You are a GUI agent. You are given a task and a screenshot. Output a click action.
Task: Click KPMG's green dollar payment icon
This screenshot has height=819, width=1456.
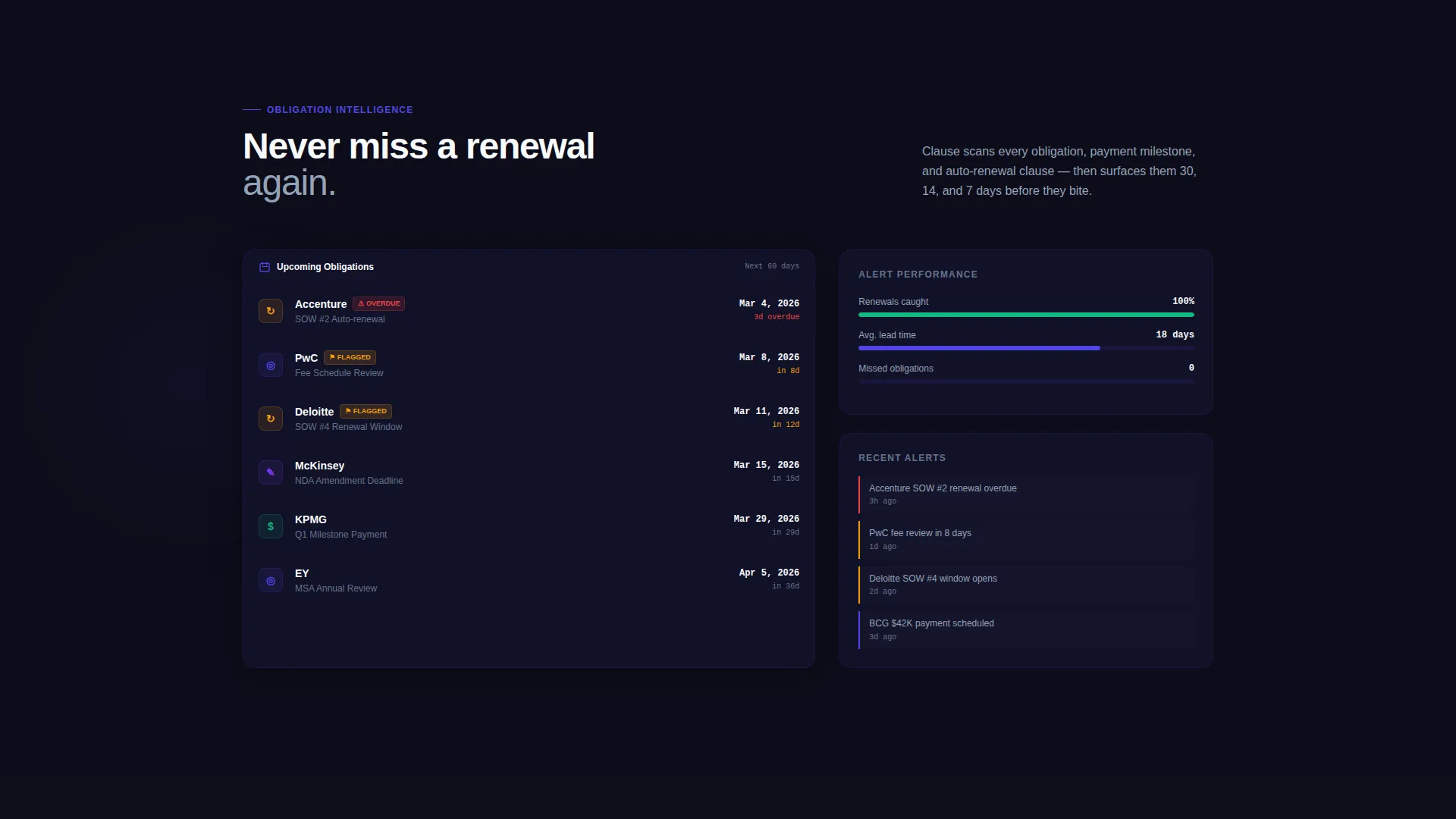pyautogui.click(x=271, y=526)
